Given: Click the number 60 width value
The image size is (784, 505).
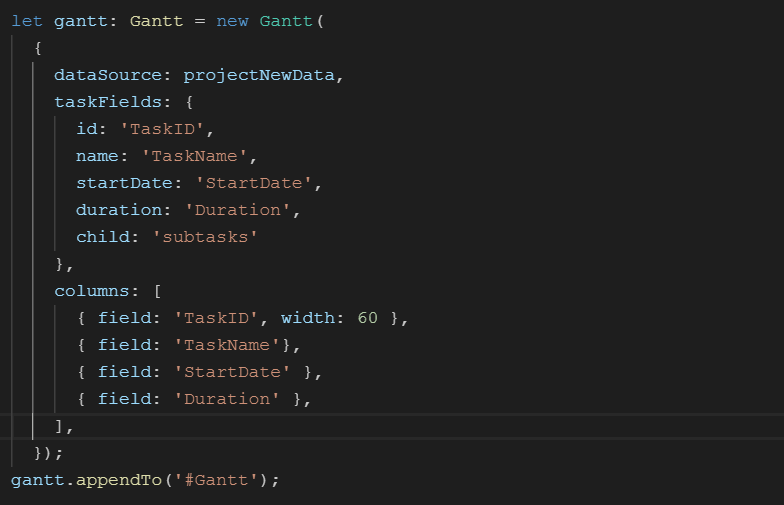Looking at the screenshot, I should (367, 318).
